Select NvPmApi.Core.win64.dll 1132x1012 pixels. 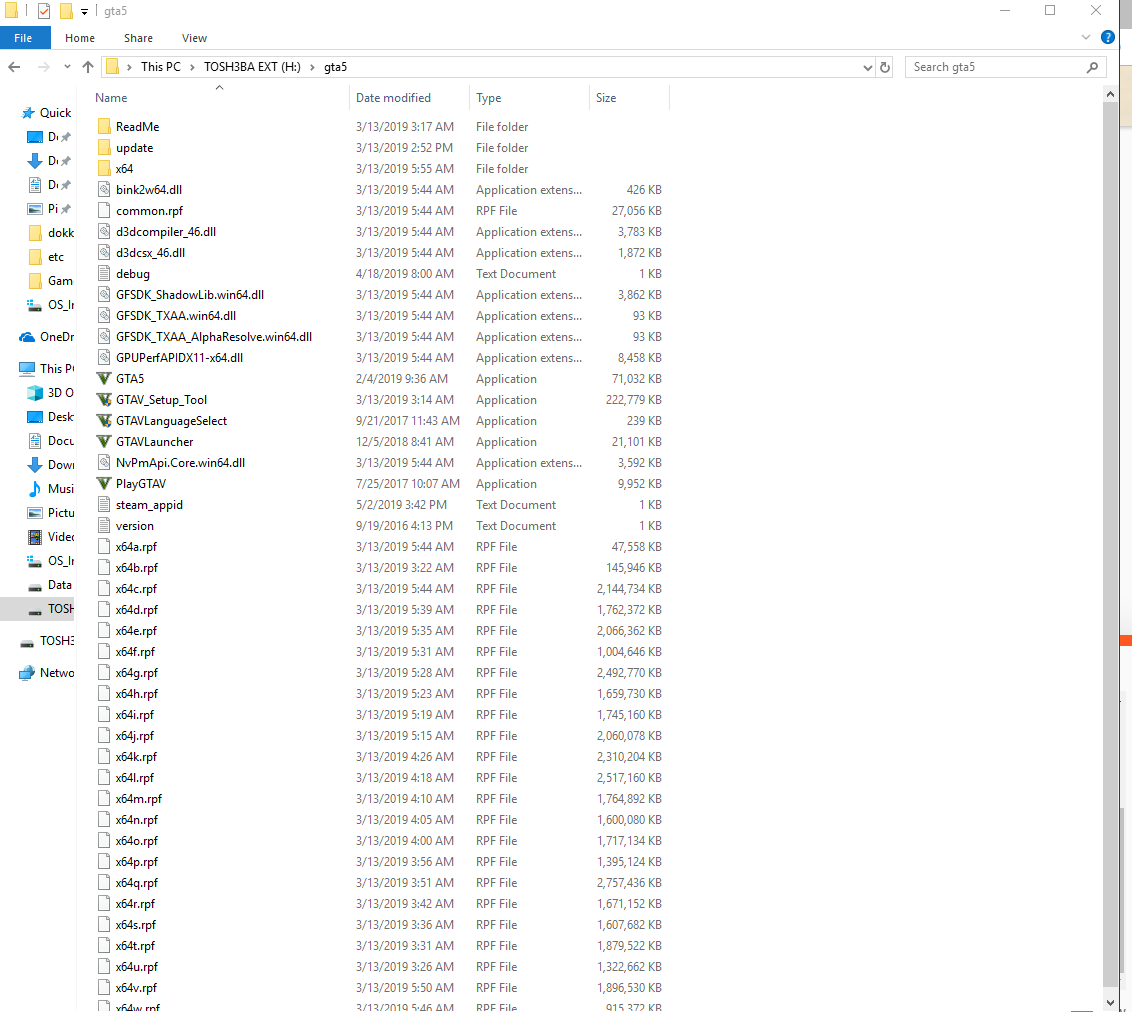(180, 463)
